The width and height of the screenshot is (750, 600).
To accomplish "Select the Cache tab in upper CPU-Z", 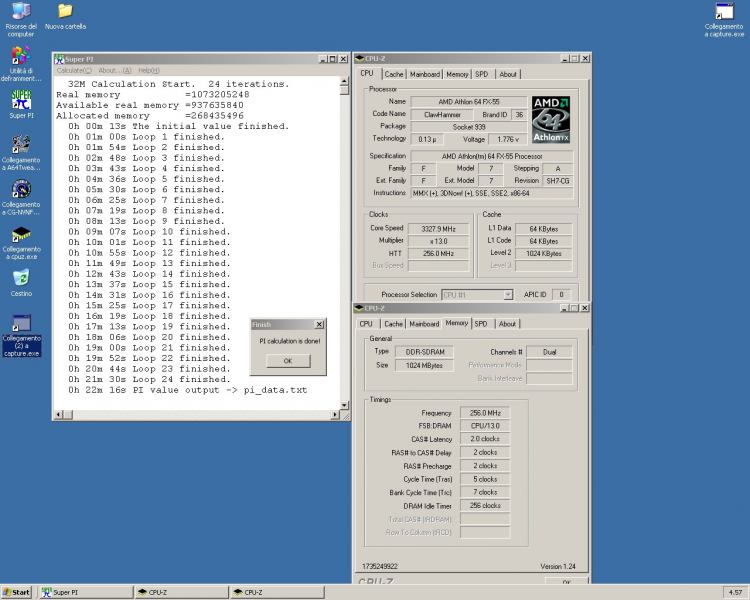I will coord(394,74).
